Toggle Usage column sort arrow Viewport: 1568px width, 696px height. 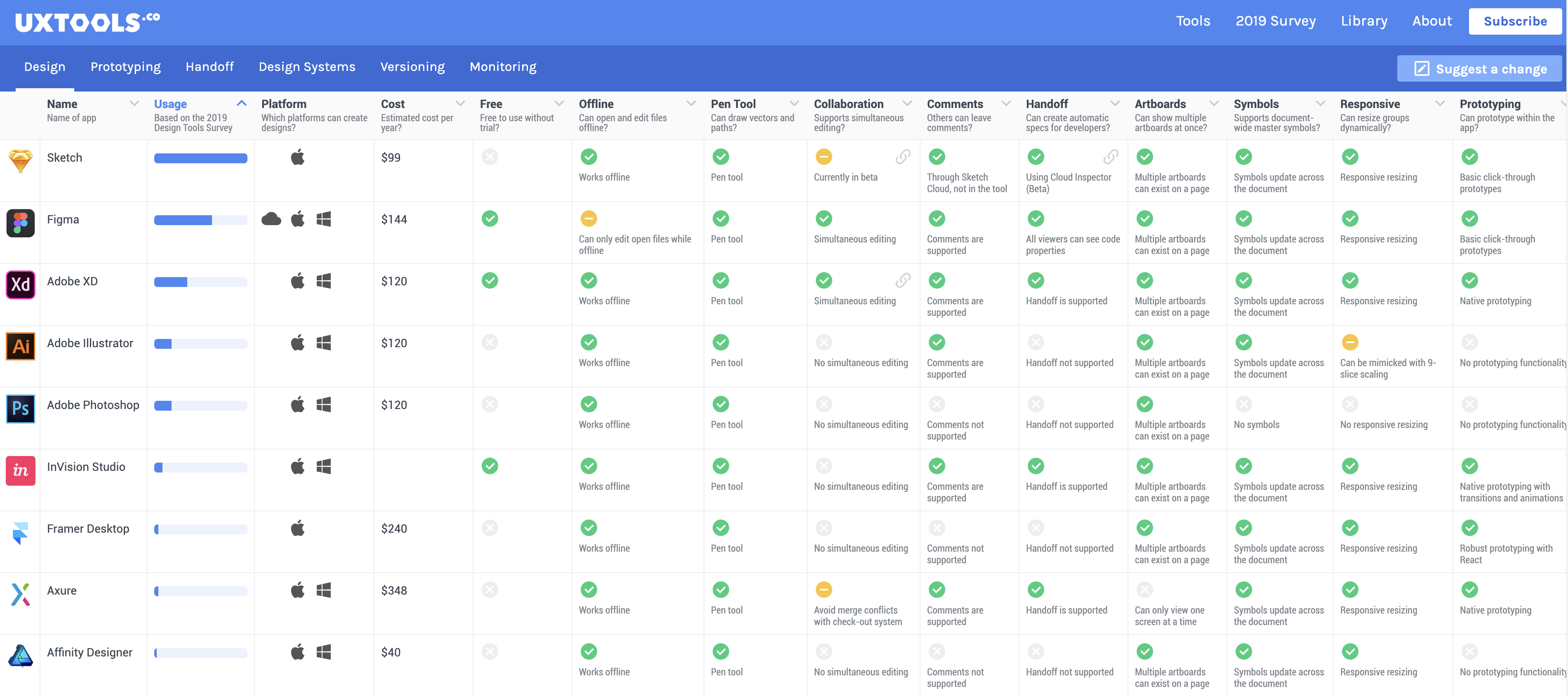click(x=242, y=103)
